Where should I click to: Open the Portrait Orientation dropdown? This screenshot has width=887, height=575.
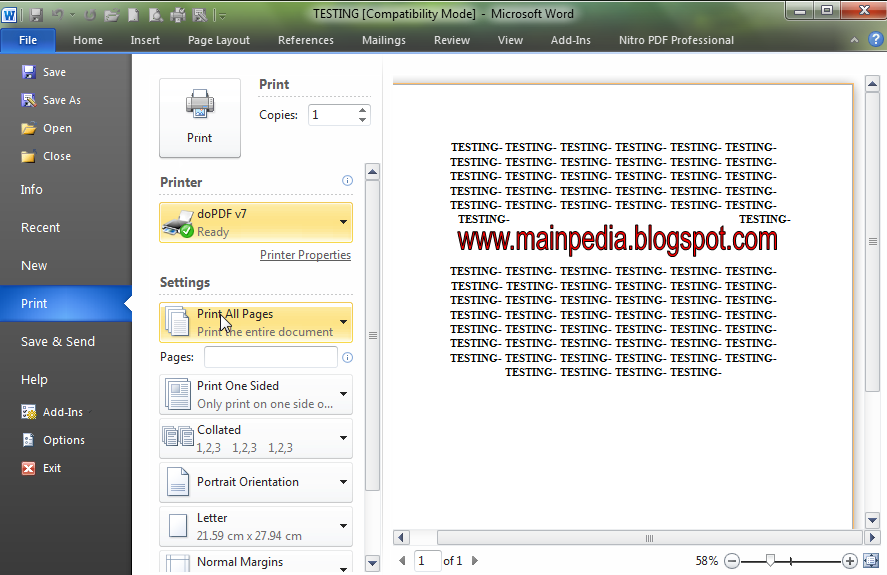click(x=256, y=482)
